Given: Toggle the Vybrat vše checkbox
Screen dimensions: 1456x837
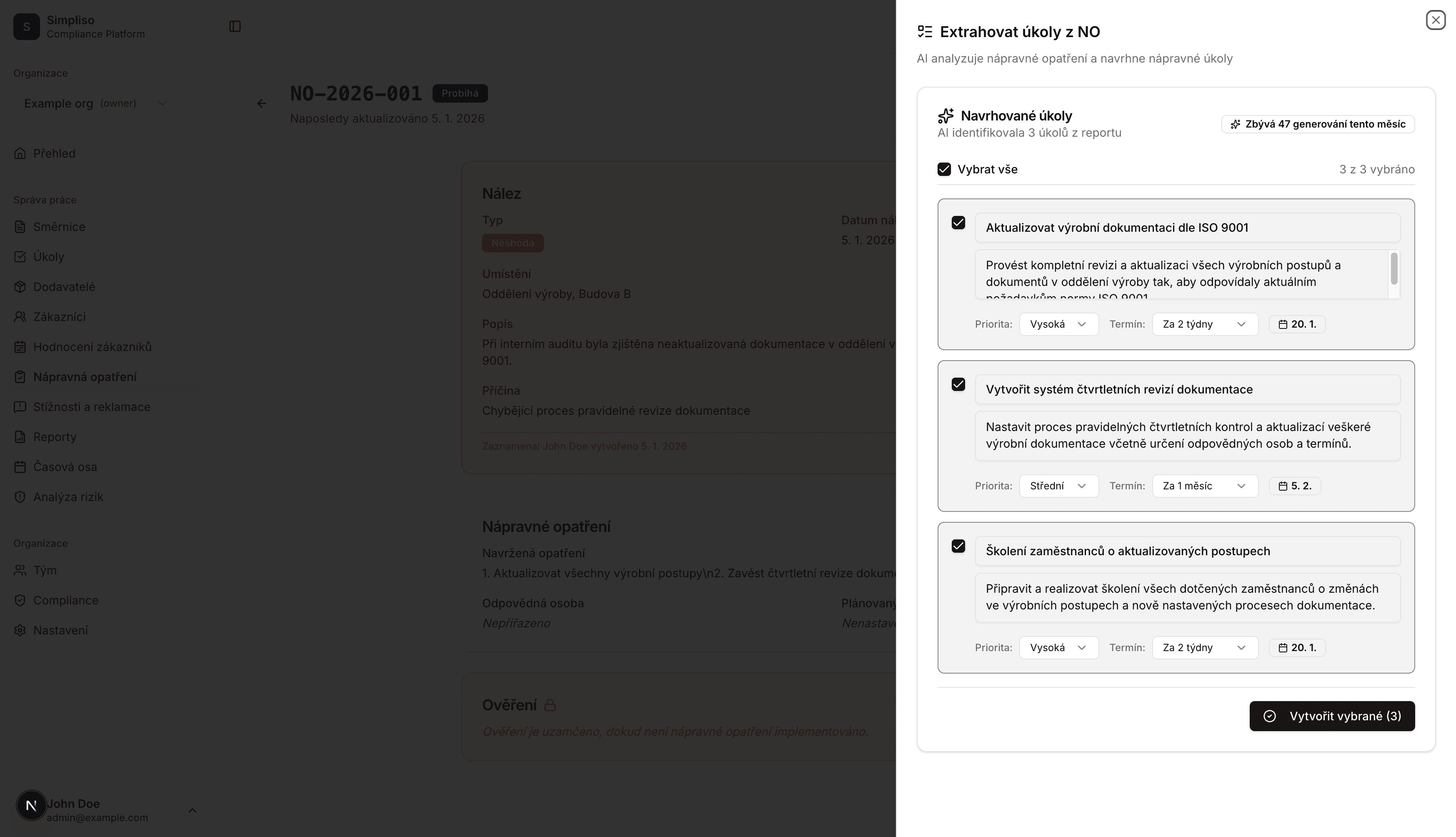Looking at the screenshot, I should pyautogui.click(x=944, y=170).
